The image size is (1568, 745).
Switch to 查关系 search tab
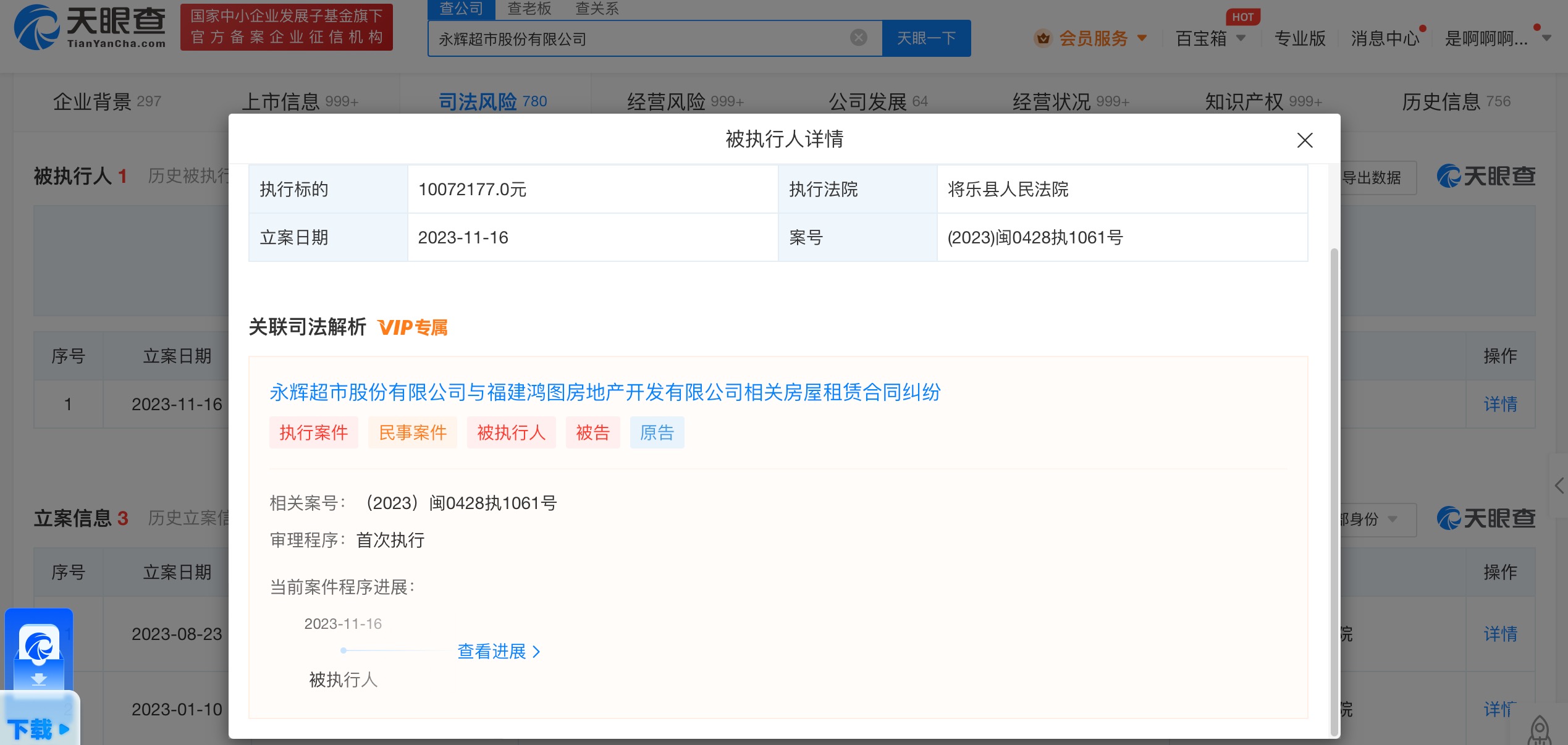[x=597, y=9]
